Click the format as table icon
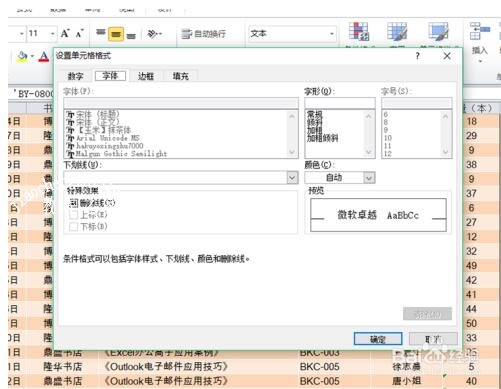Image resolution: width=501 pixels, height=389 pixels. [397, 32]
